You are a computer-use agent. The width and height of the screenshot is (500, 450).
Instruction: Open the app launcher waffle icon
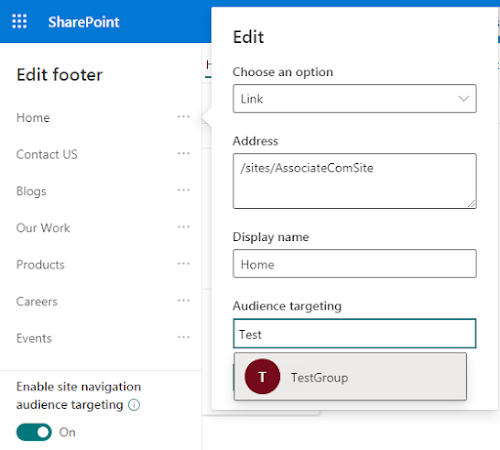click(x=19, y=21)
